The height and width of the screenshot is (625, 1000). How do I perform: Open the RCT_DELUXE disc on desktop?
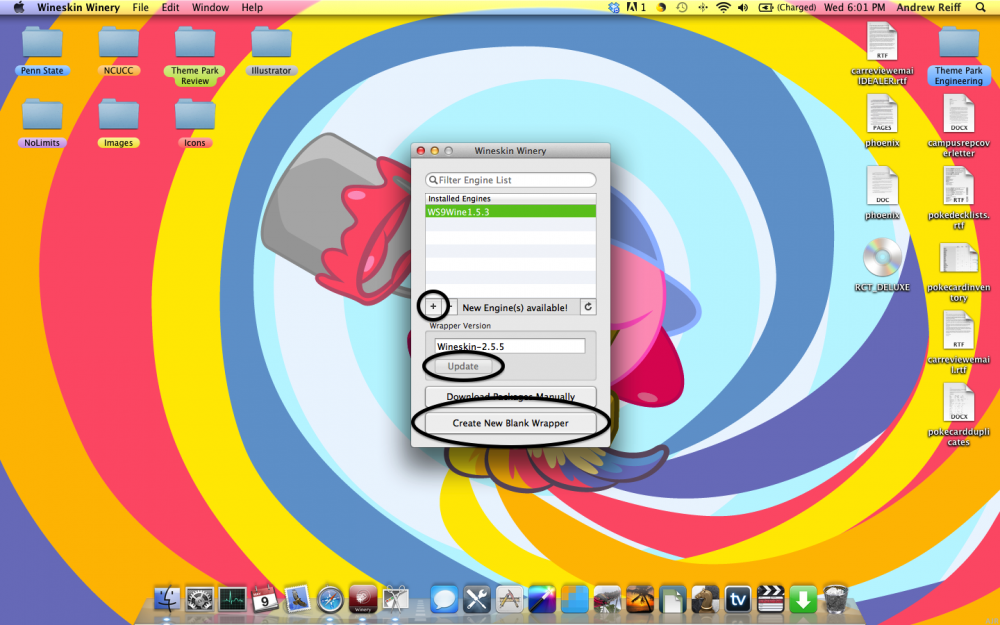[883, 259]
